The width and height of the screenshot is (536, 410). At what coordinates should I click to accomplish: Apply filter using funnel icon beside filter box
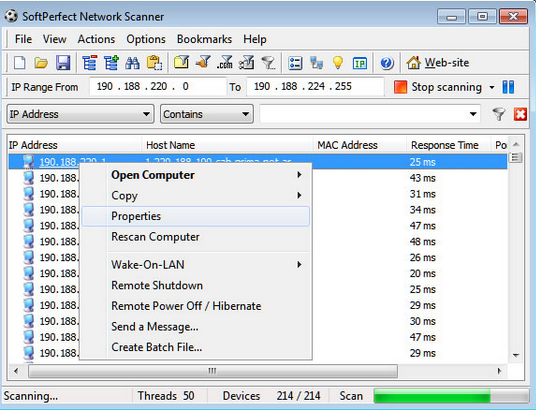tap(499, 114)
